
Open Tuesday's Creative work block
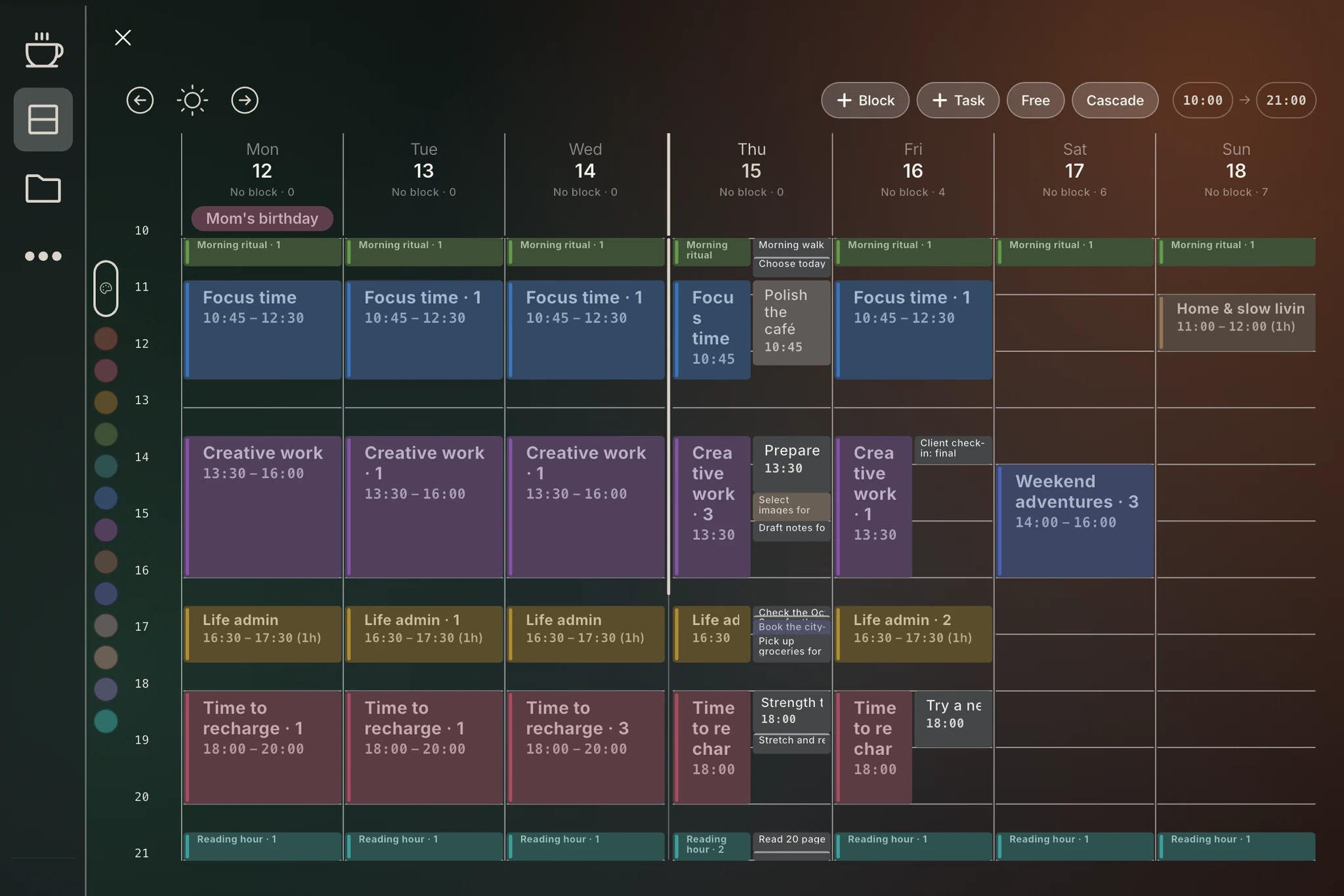[x=424, y=507]
